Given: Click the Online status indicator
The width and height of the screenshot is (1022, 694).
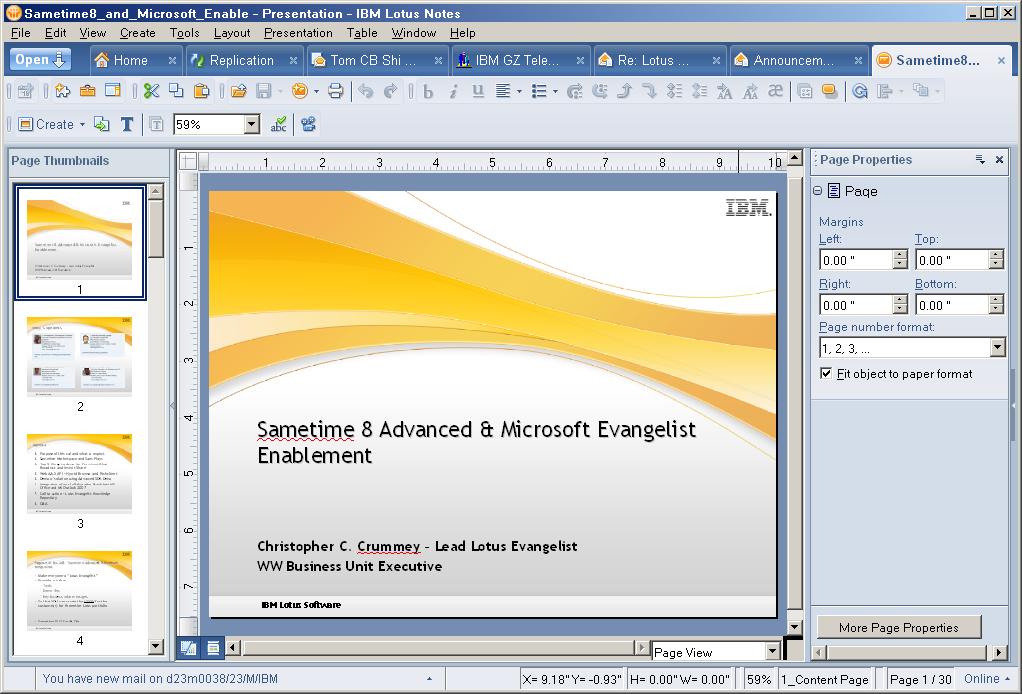Looking at the screenshot, I should coord(986,678).
